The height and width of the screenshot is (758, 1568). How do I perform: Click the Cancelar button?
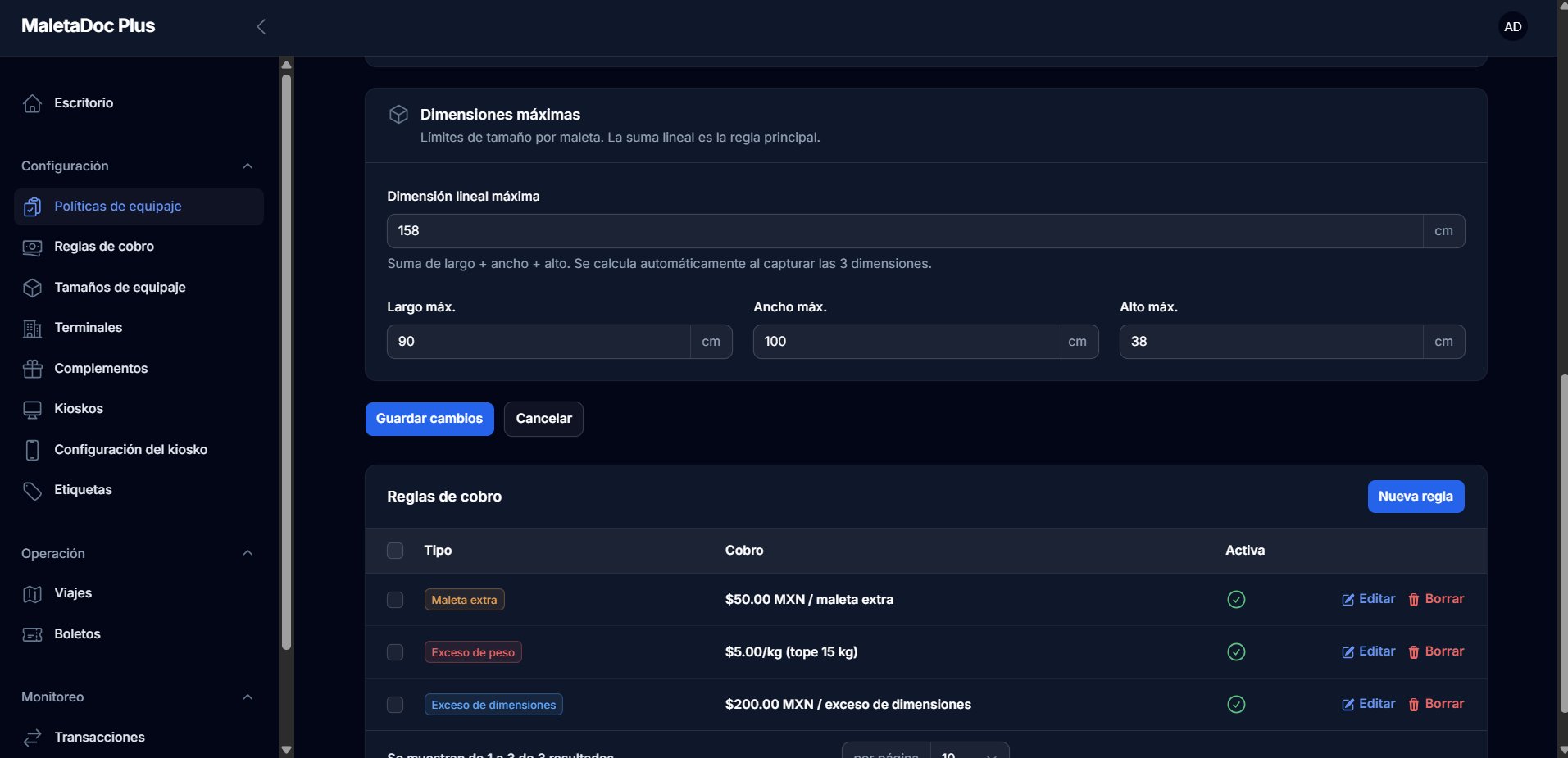pyautogui.click(x=543, y=419)
